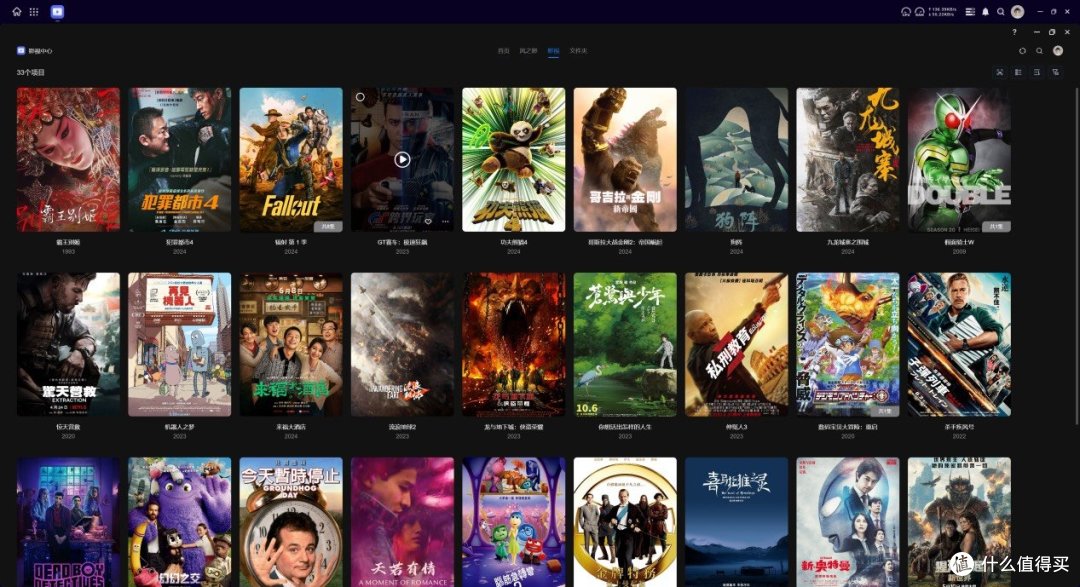Refresh the media library
This screenshot has width=1080, height=587.
click(1022, 51)
